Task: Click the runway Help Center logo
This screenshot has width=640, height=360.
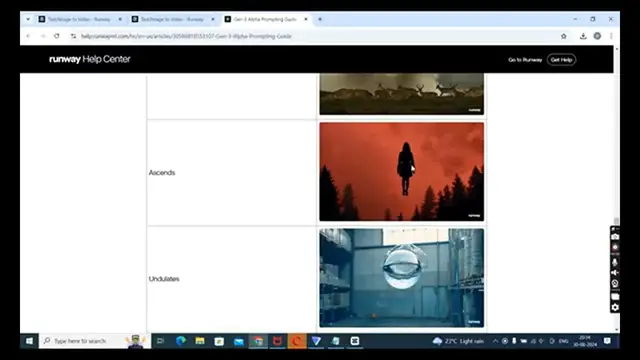Action: pos(89,59)
